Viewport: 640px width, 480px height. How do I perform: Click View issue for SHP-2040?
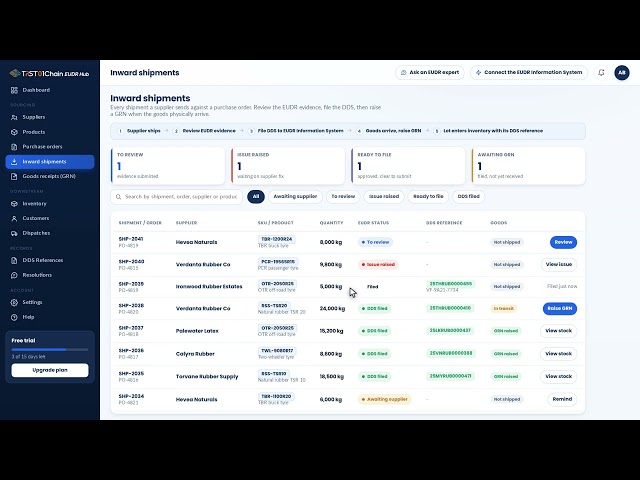[559, 264]
